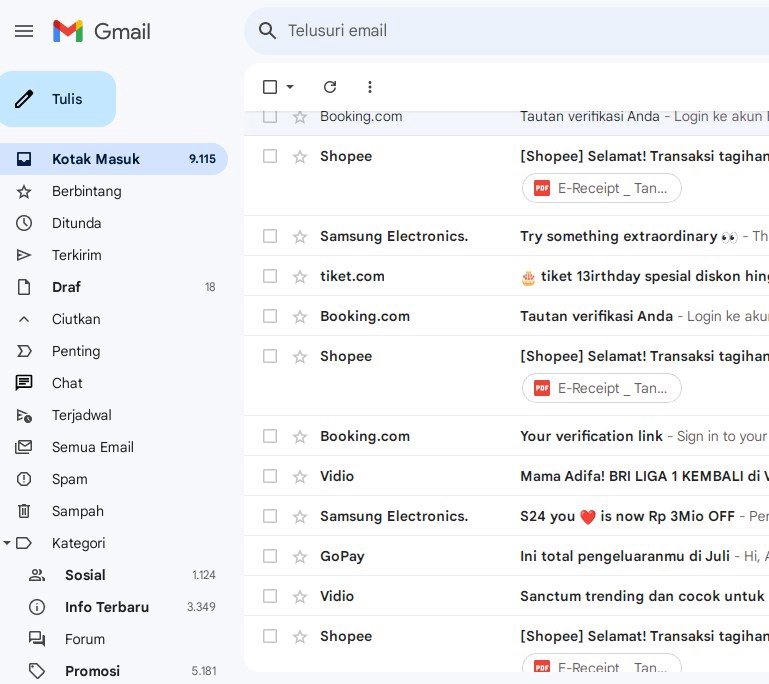This screenshot has height=684, width=769.
Task: Star the tiket.com email
Action: [300, 277]
